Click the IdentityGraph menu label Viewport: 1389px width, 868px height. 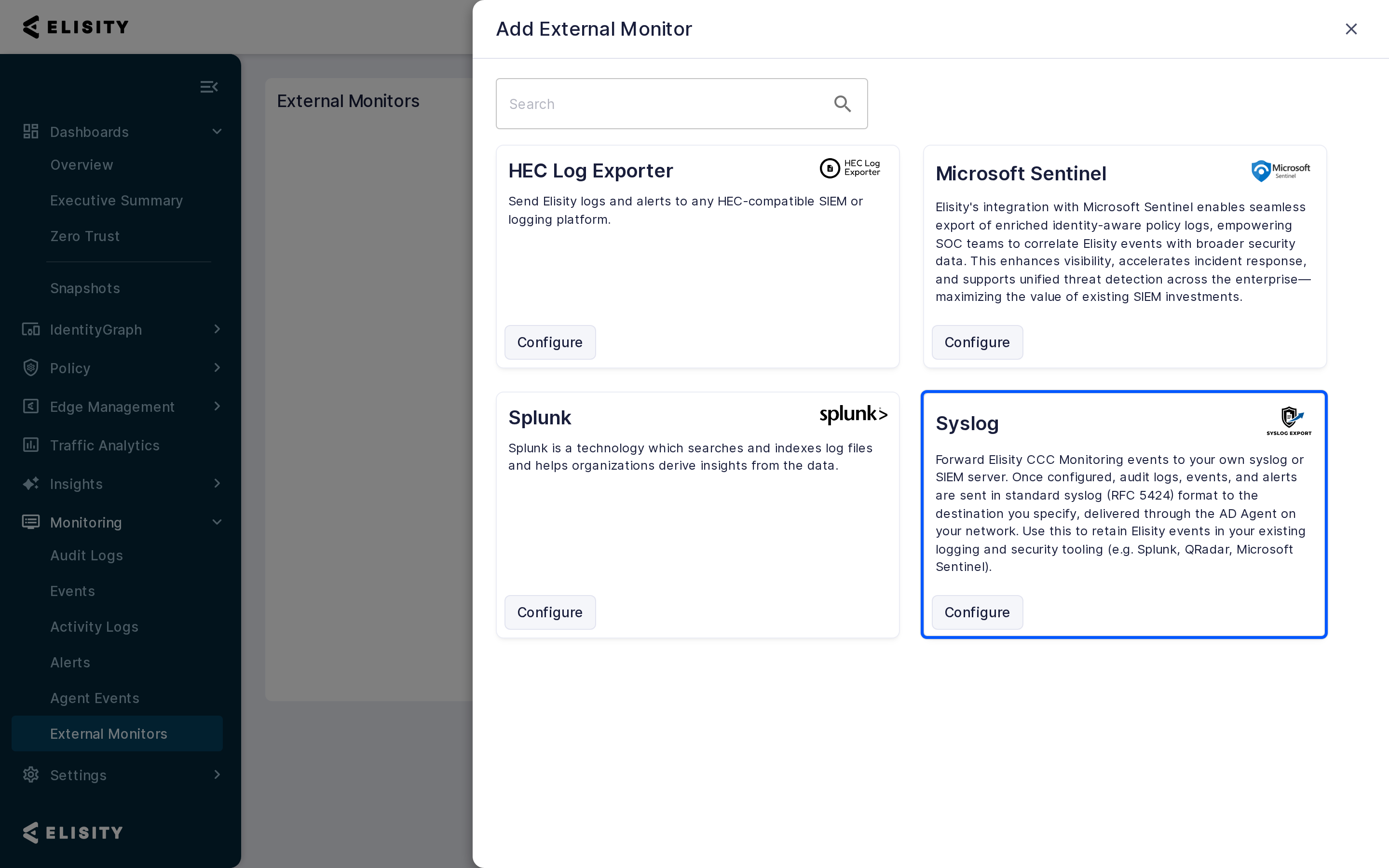click(96, 329)
